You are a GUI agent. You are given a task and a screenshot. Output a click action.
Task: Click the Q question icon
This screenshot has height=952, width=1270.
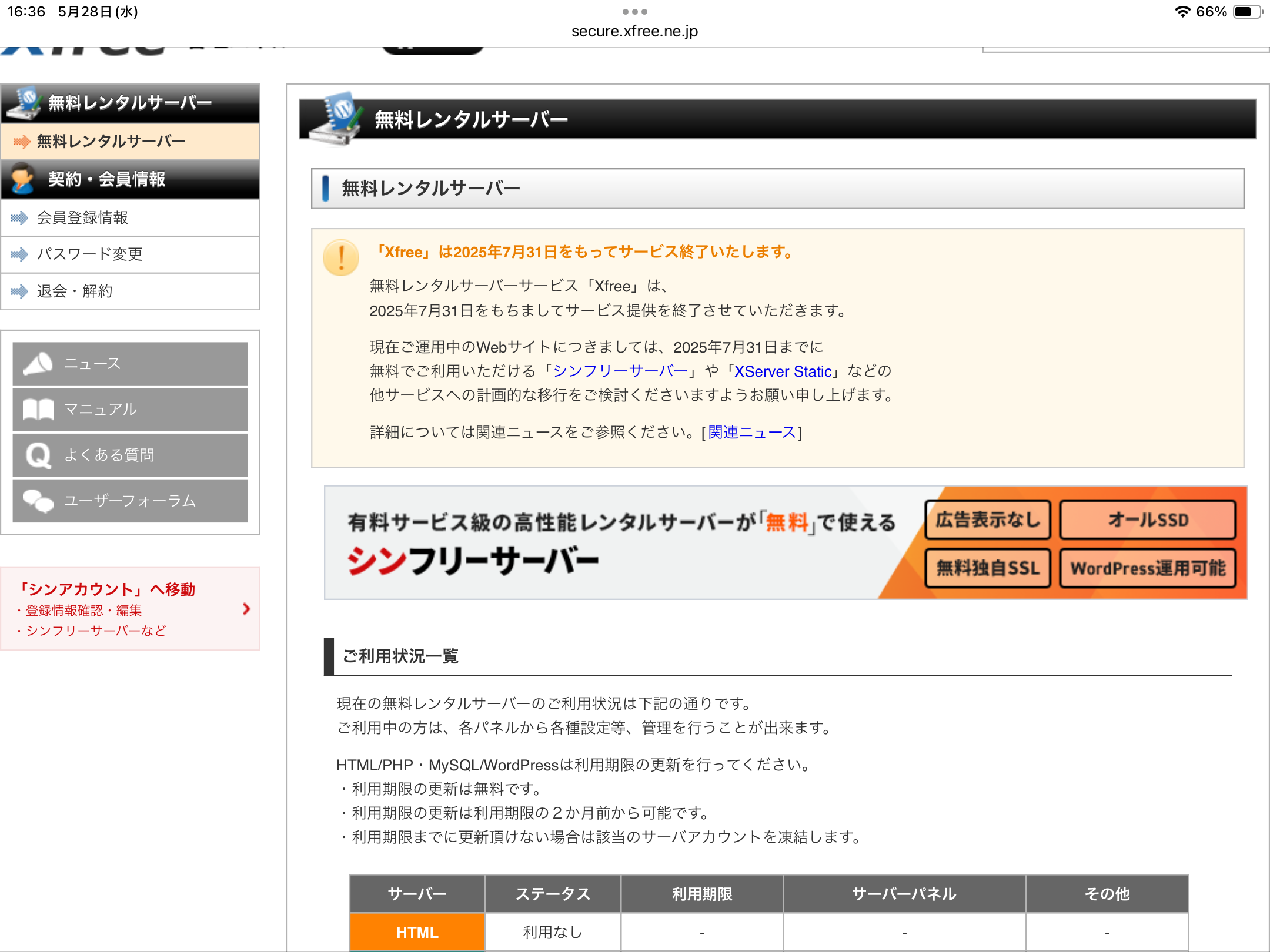tap(38, 455)
